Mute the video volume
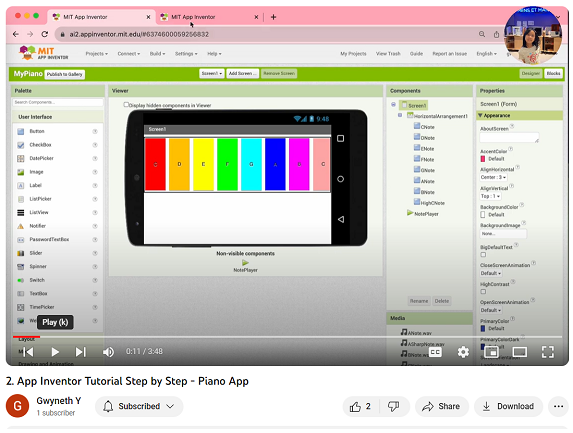This screenshot has width=573, height=433. pos(108,352)
